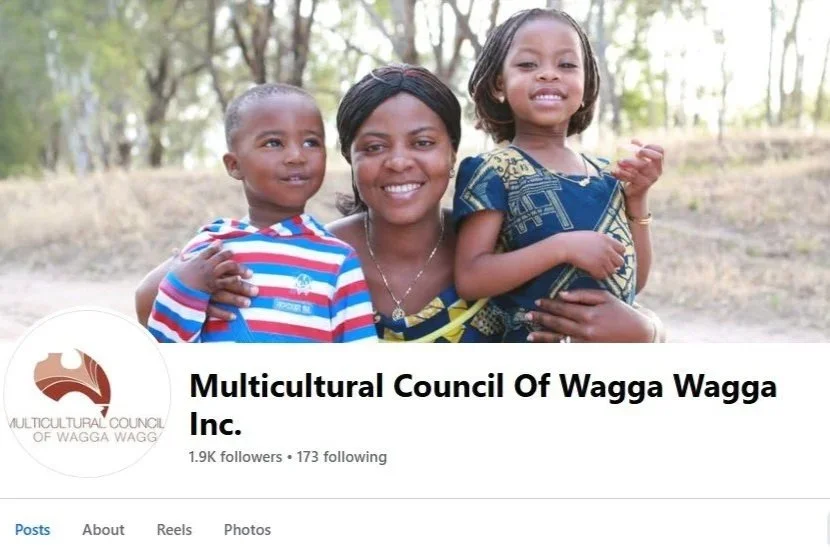The width and height of the screenshot is (830, 554).
Task: Select the Photos tab
Action: click(x=247, y=530)
